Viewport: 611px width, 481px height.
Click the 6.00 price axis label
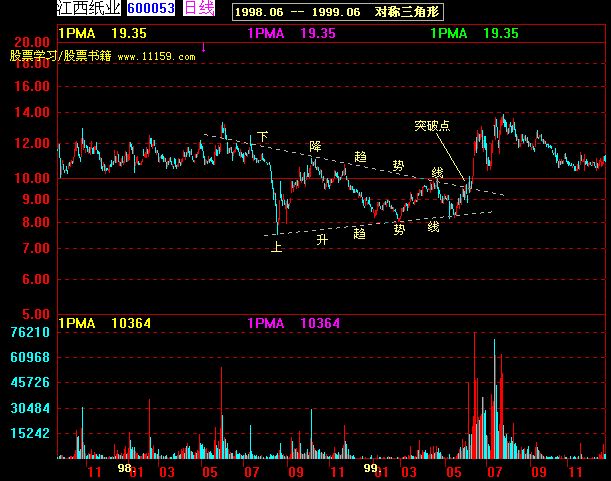pos(36,279)
